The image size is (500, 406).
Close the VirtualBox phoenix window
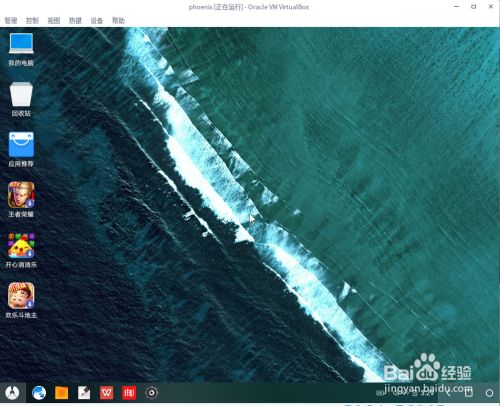[491, 7]
